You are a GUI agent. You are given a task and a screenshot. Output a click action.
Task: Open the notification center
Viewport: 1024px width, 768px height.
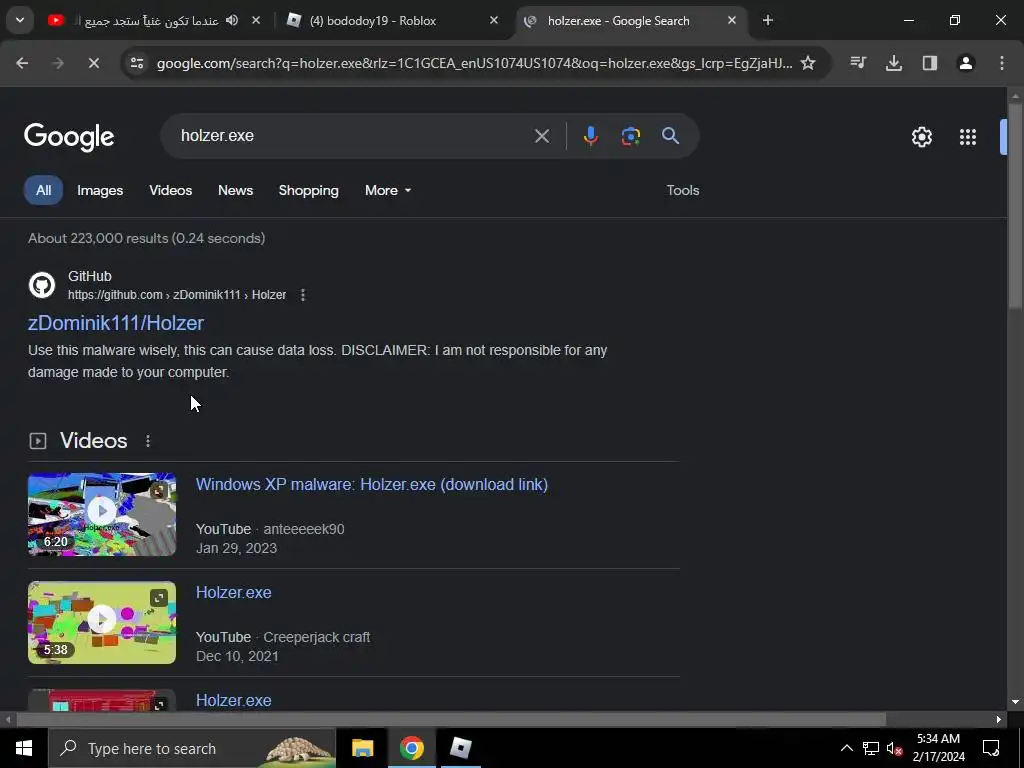click(991, 748)
